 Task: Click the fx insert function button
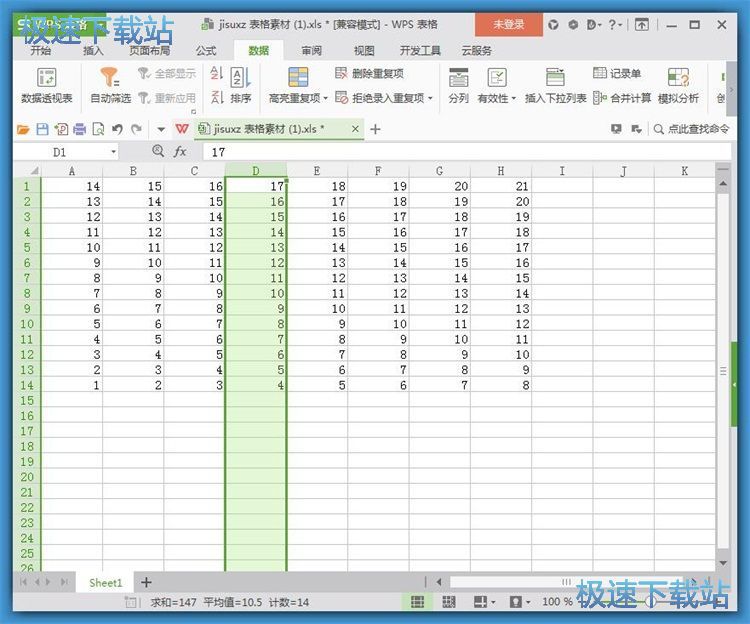(180, 152)
